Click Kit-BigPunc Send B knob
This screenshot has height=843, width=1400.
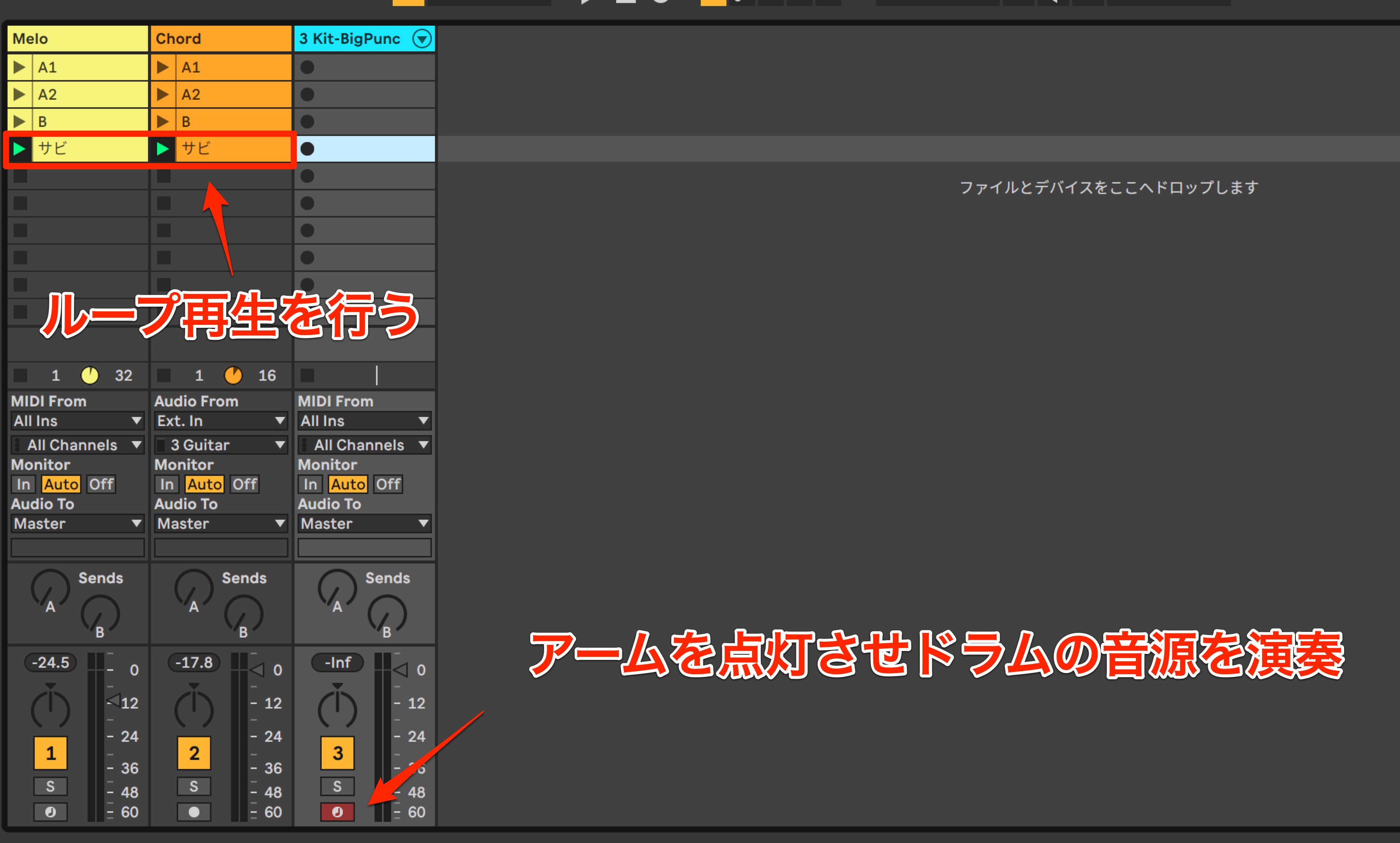[x=388, y=614]
